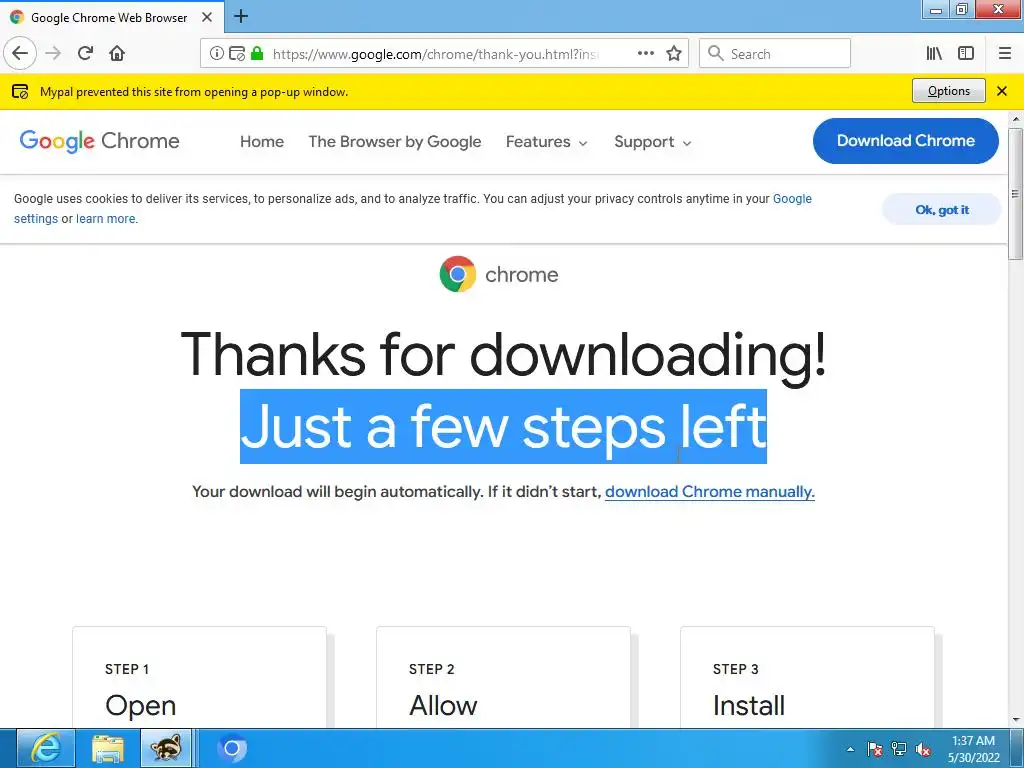Open the Options button for the blocked pop-up
Image resolution: width=1024 pixels, height=768 pixels.
coord(948,91)
